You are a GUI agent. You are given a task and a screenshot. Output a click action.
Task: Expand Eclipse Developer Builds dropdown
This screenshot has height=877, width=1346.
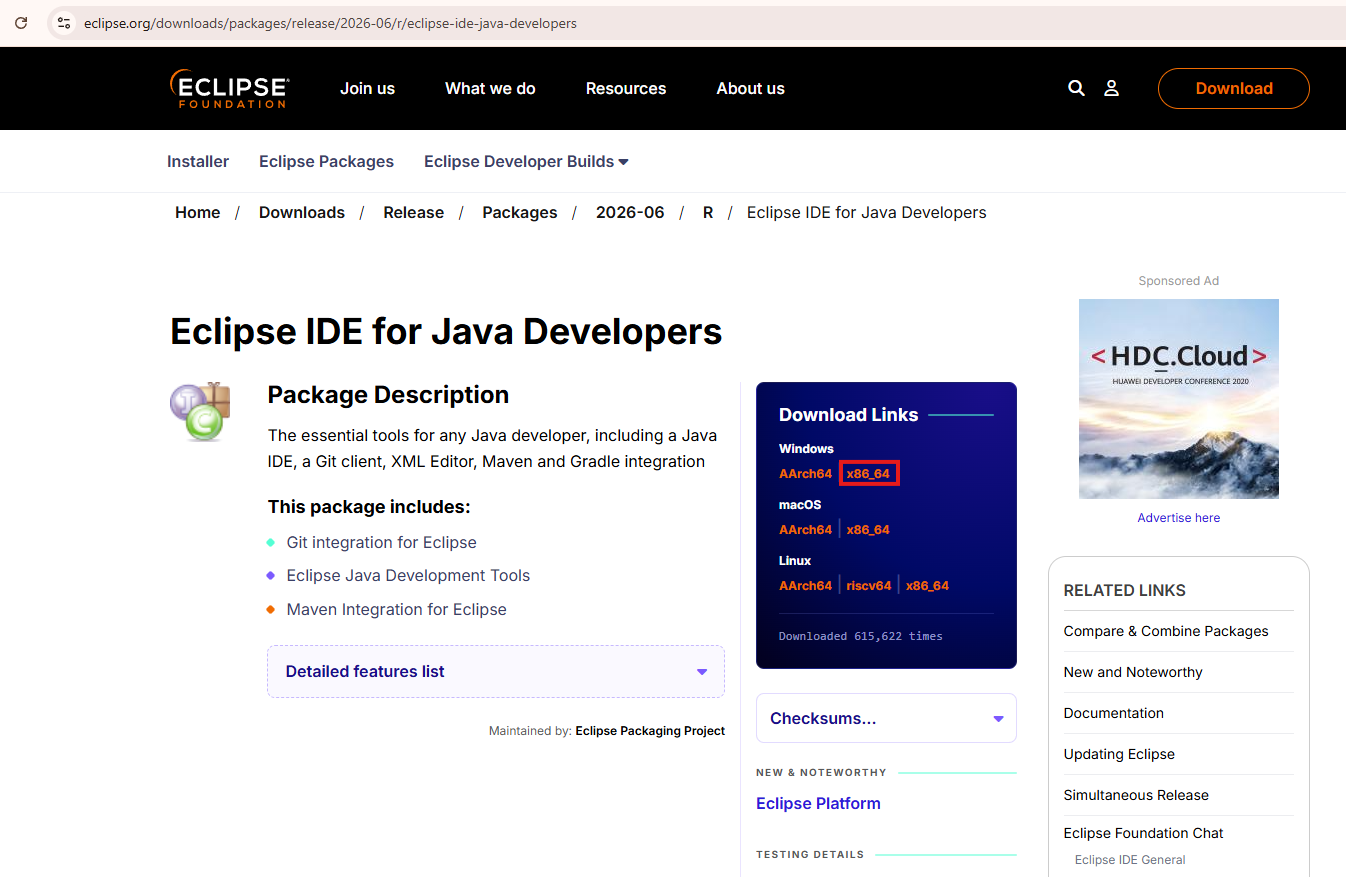click(526, 161)
